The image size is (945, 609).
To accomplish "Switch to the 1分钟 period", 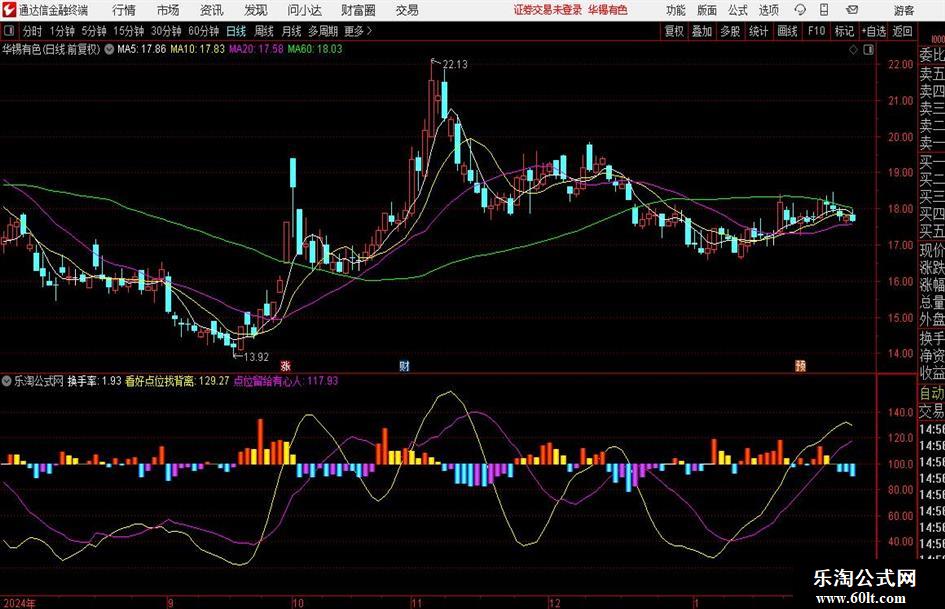I will (x=62, y=31).
